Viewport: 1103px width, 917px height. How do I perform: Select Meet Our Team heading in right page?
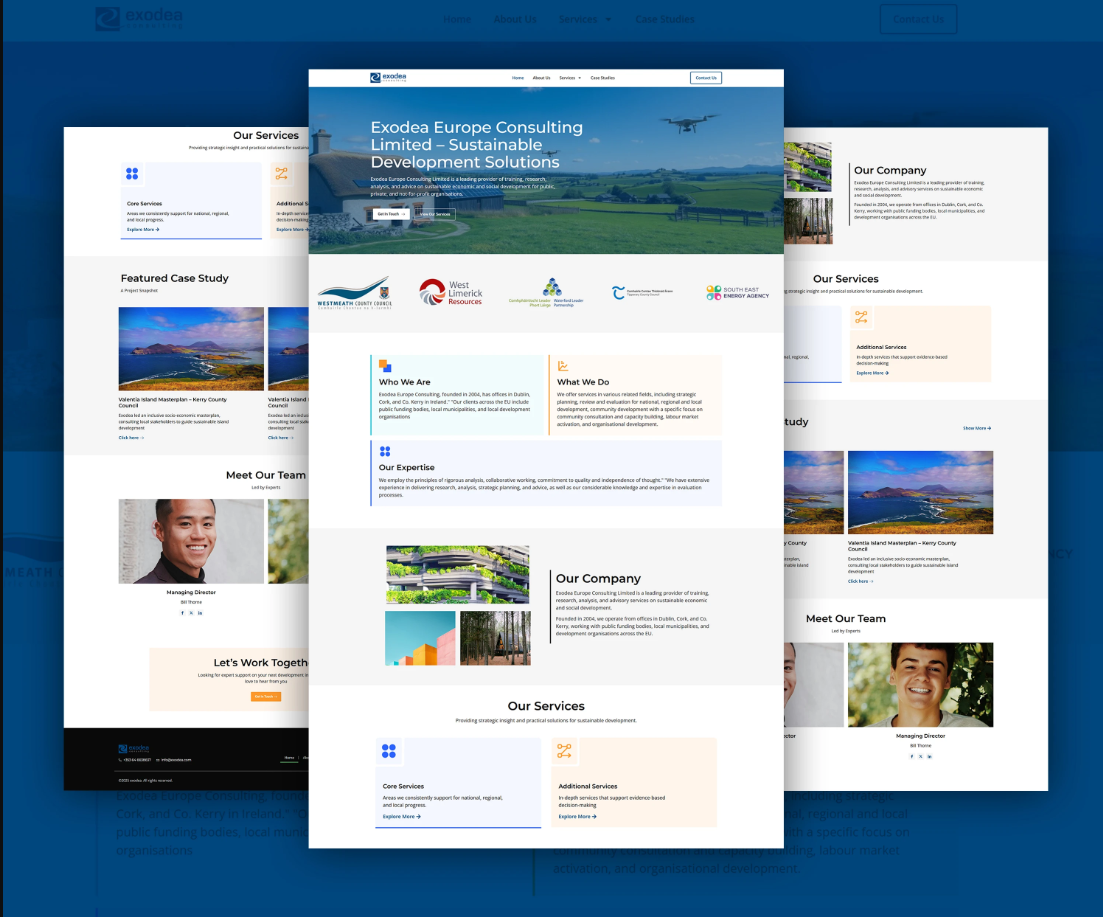click(846, 618)
